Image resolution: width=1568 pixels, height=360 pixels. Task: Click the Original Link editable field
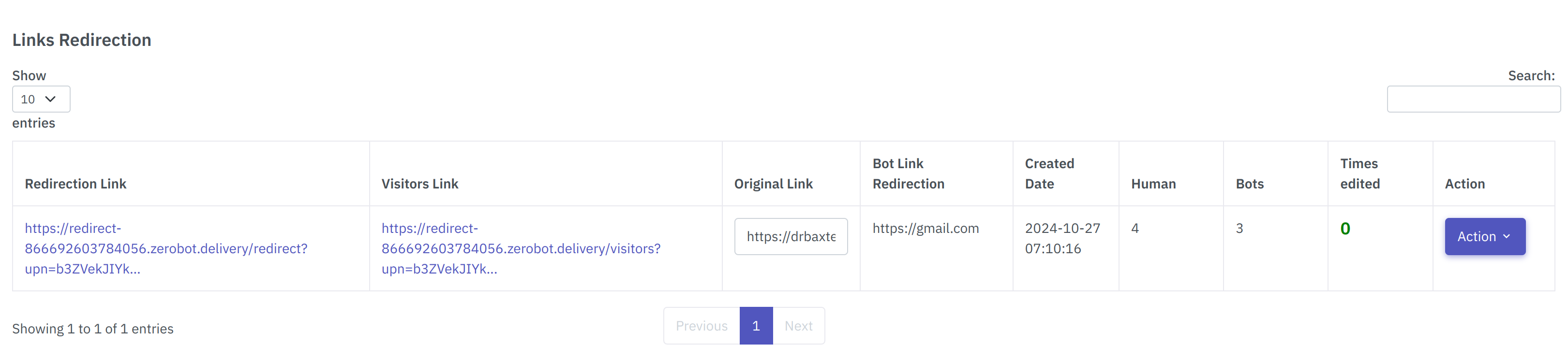[x=791, y=237]
